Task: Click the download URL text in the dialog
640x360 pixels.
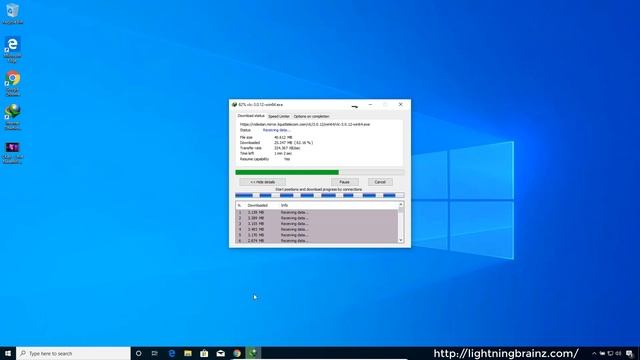Action: 305,124
